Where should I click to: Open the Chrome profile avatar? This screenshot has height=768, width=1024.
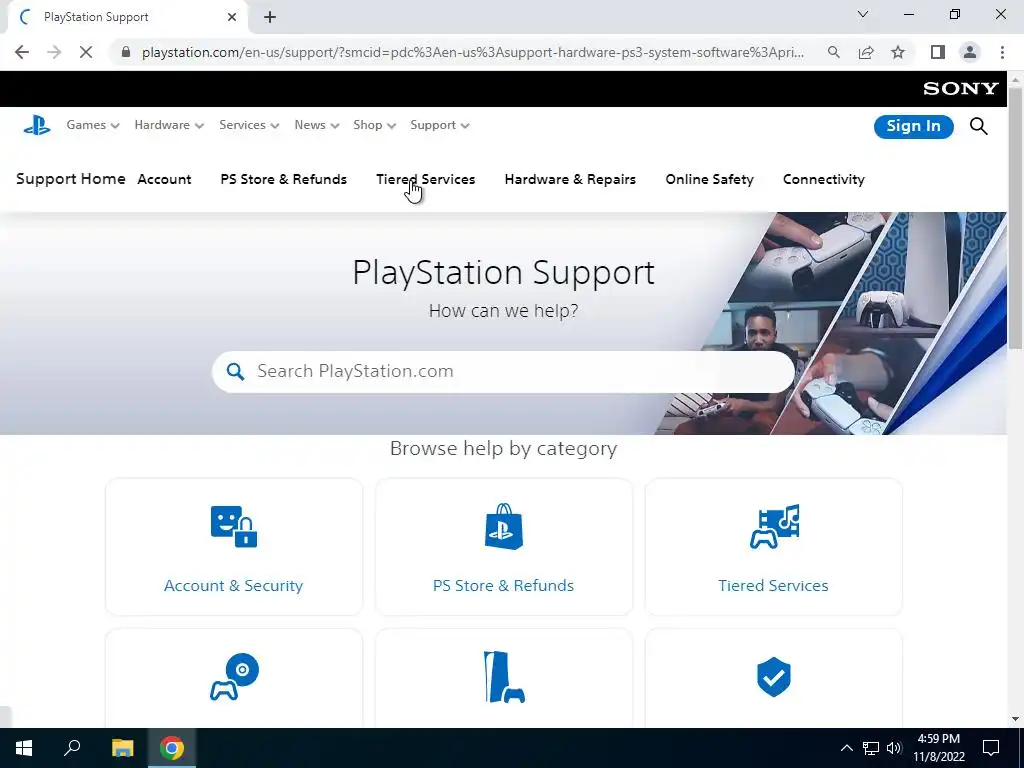pos(970,52)
